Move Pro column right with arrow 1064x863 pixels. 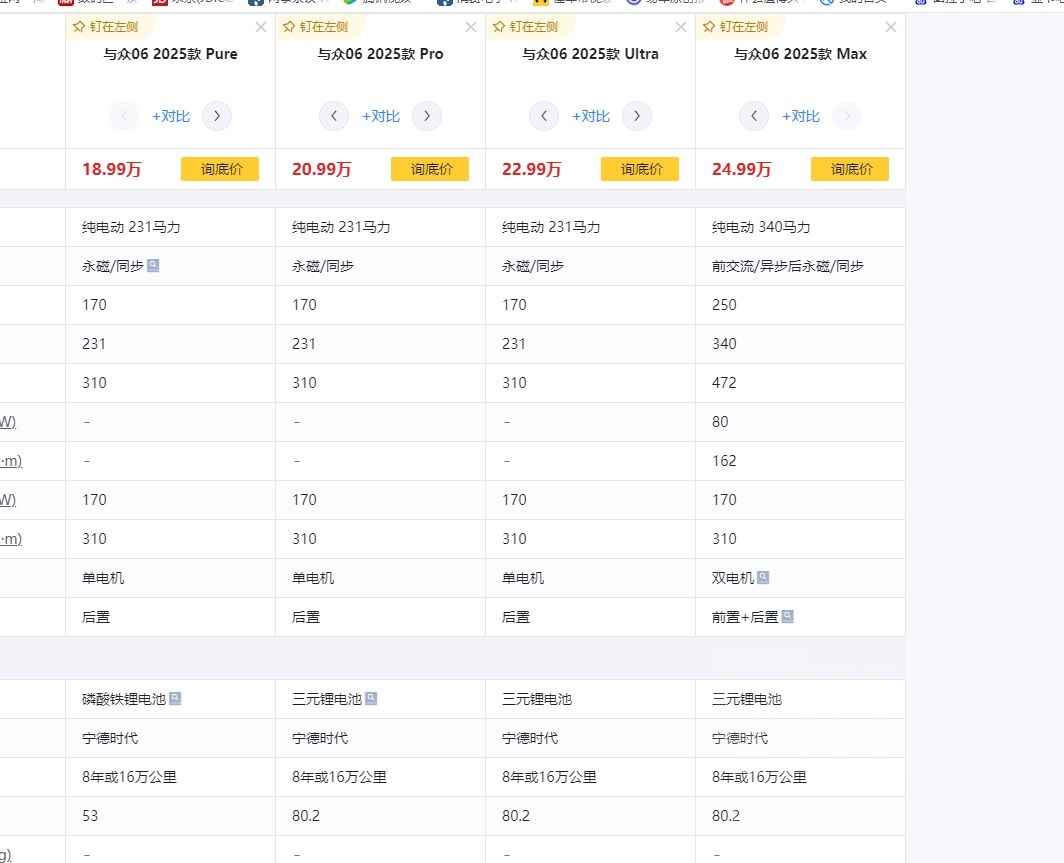(x=427, y=116)
